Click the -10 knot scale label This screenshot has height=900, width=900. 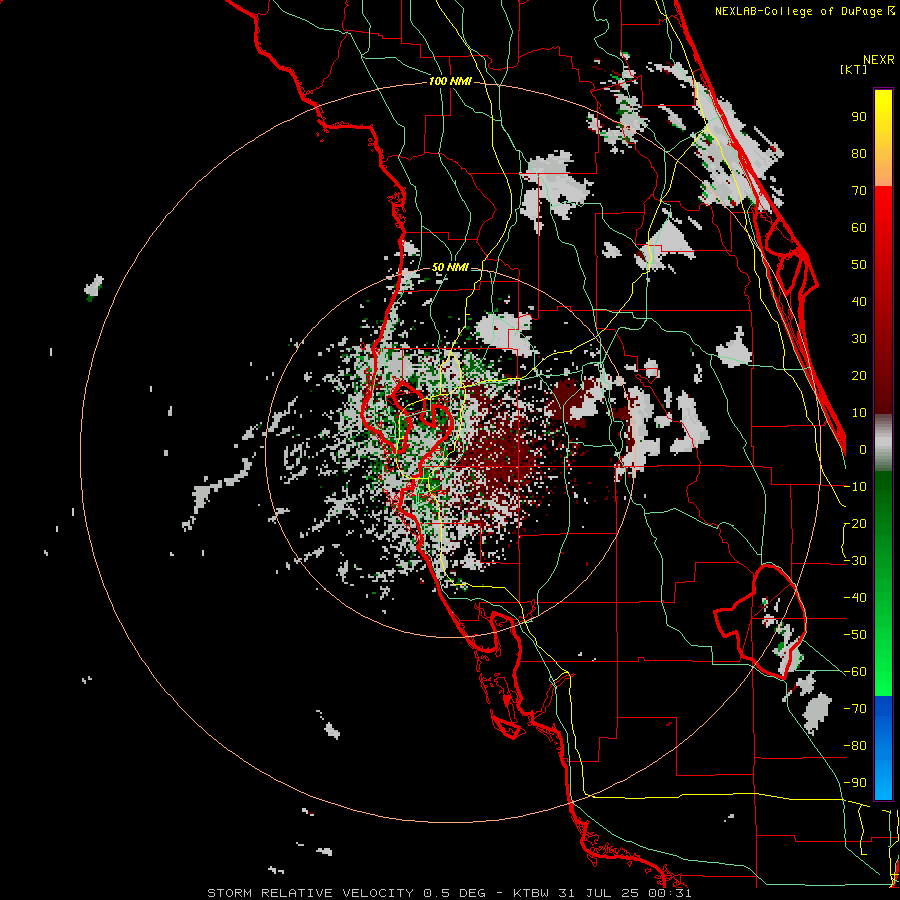855,487
